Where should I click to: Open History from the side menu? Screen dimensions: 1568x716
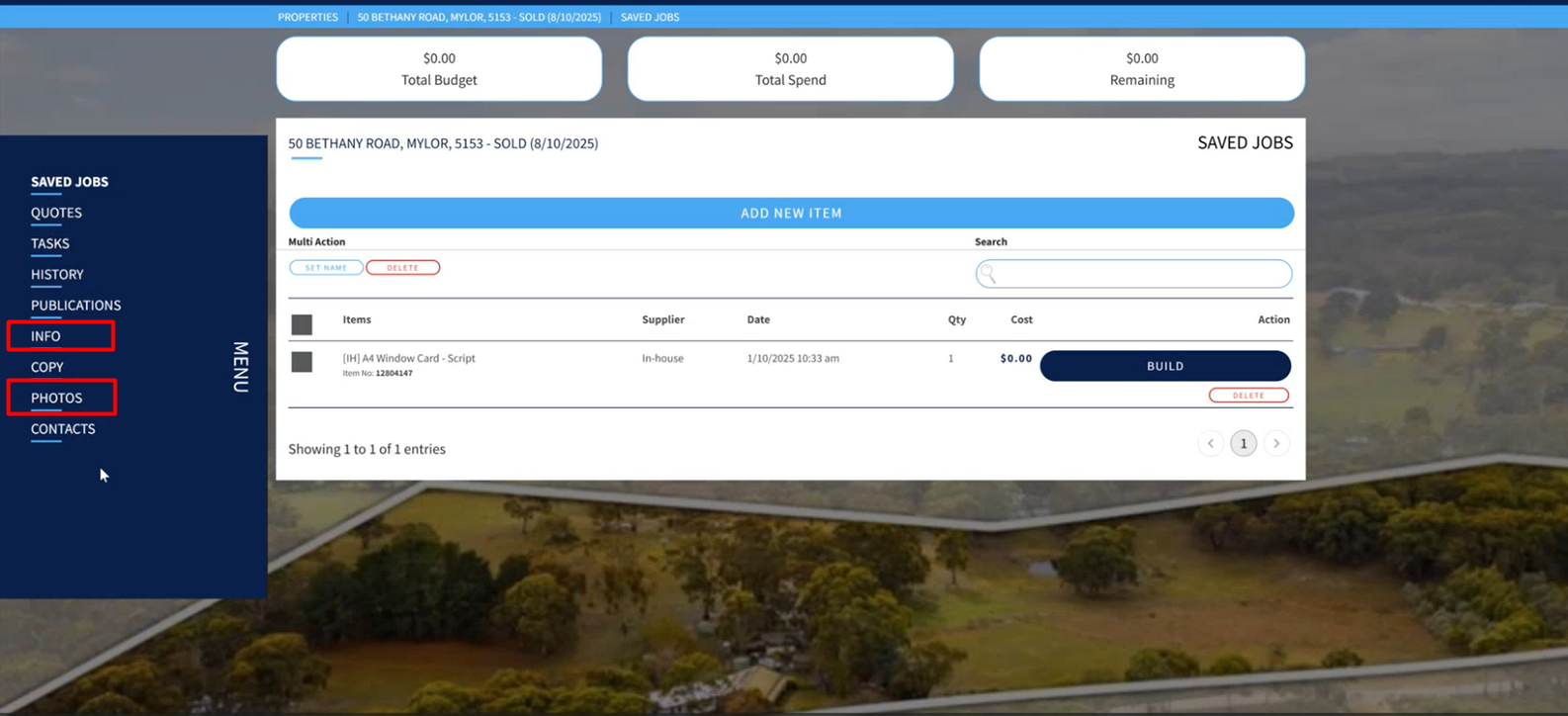tap(57, 274)
